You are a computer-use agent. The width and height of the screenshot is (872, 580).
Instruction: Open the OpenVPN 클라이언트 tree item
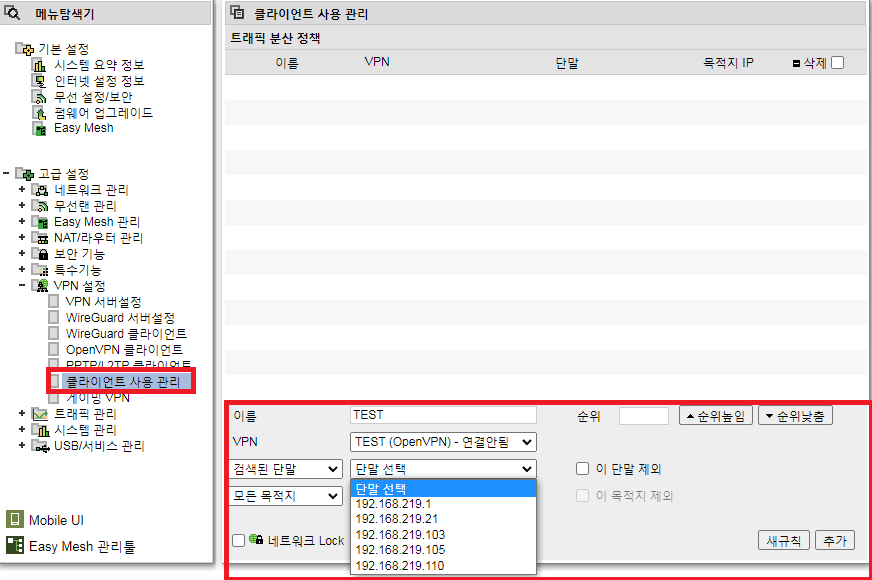pyautogui.click(x=124, y=350)
